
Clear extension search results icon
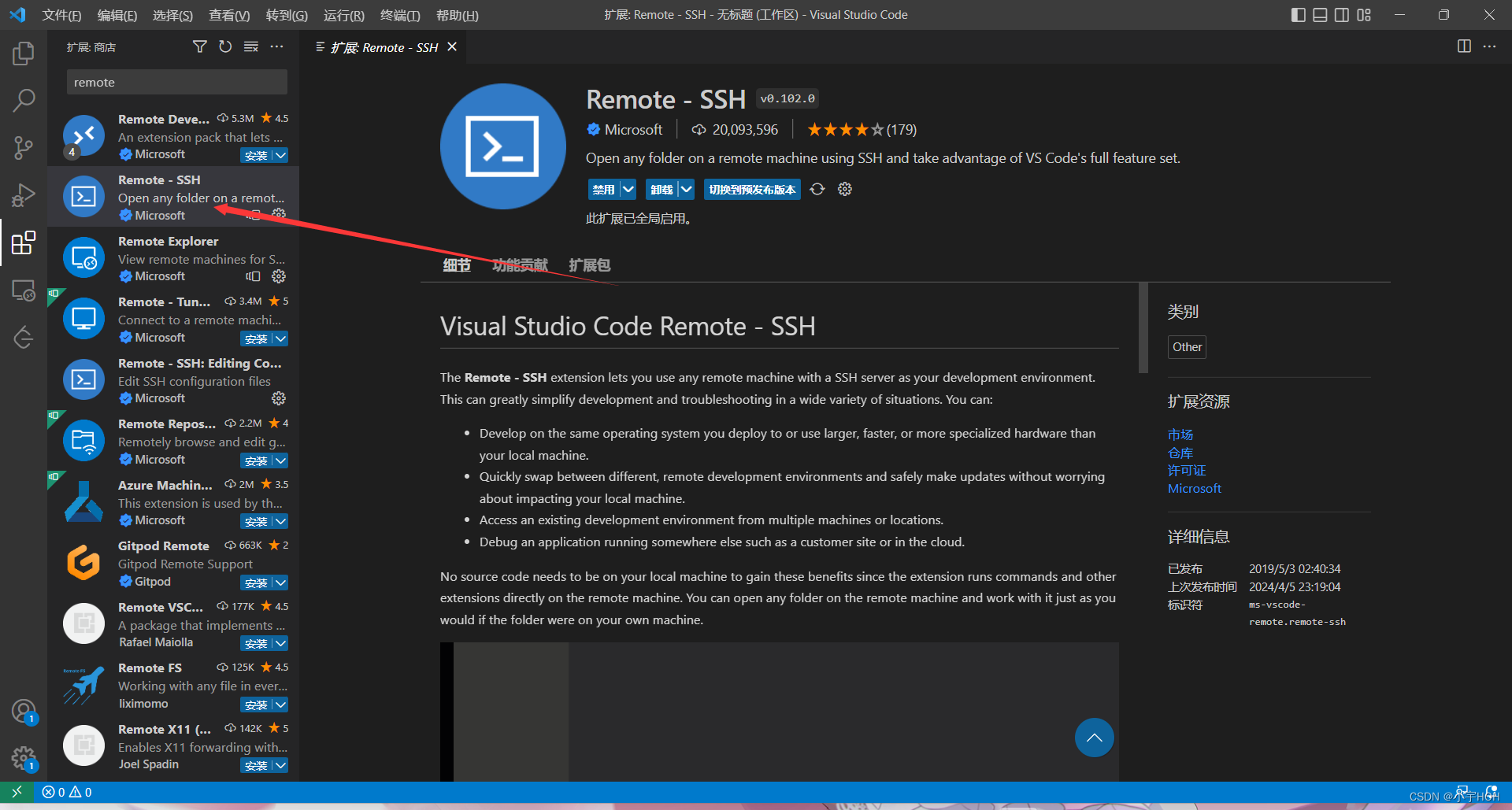pyautogui.click(x=251, y=47)
